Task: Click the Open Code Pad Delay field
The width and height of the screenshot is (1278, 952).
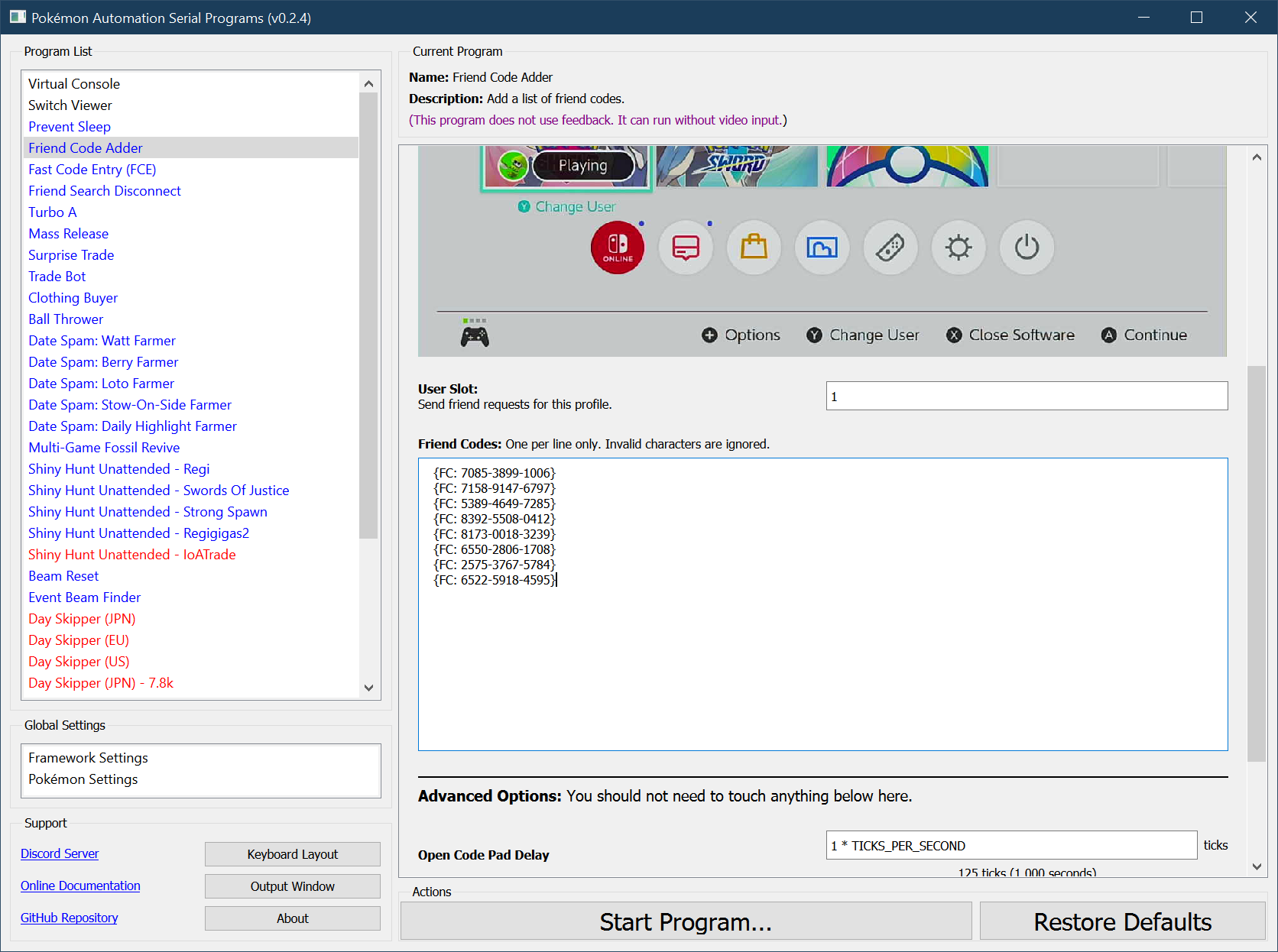Action: [x=1010, y=846]
